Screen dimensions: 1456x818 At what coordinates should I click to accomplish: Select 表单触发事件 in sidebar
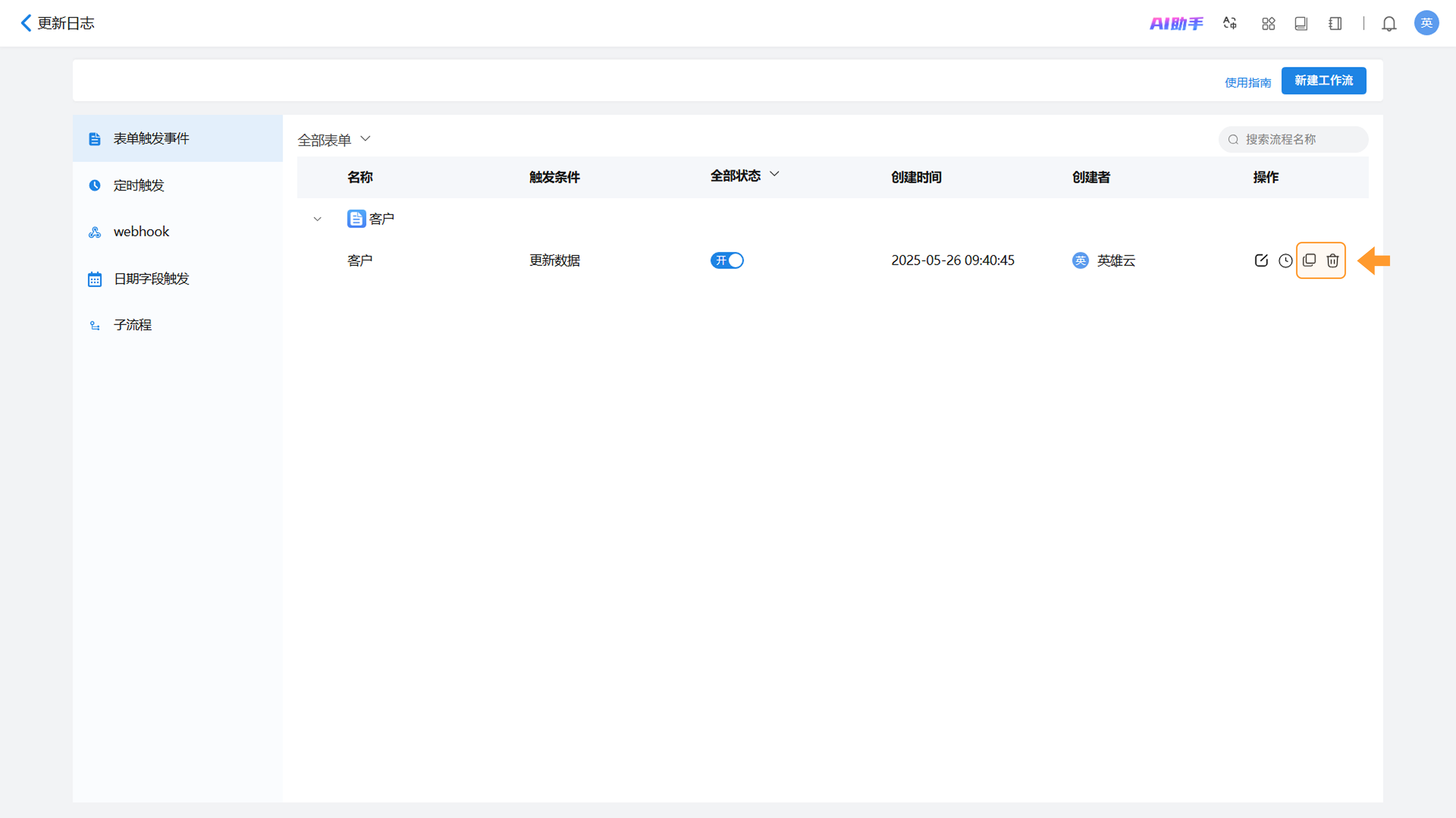[177, 138]
